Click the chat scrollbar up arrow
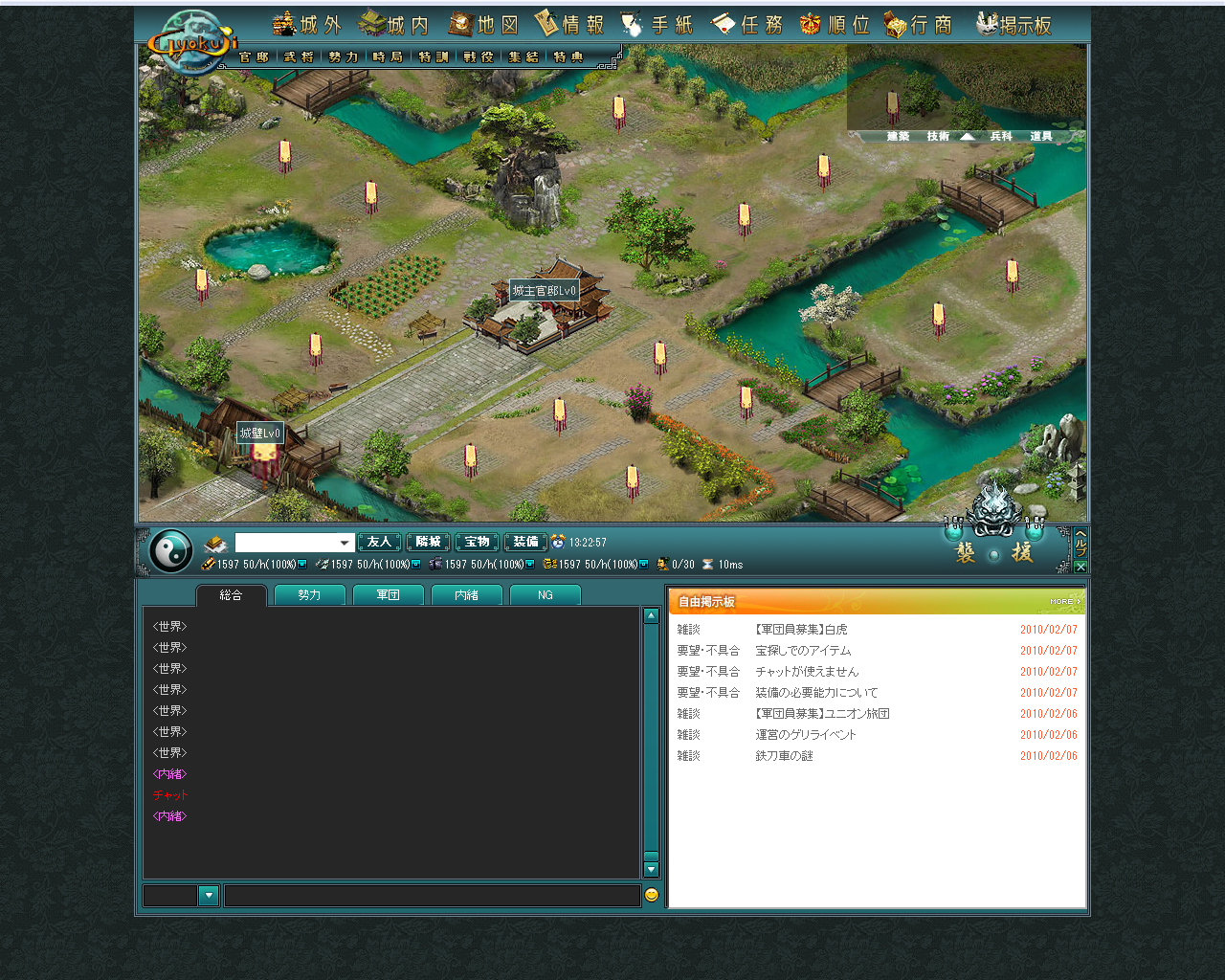 [651, 616]
